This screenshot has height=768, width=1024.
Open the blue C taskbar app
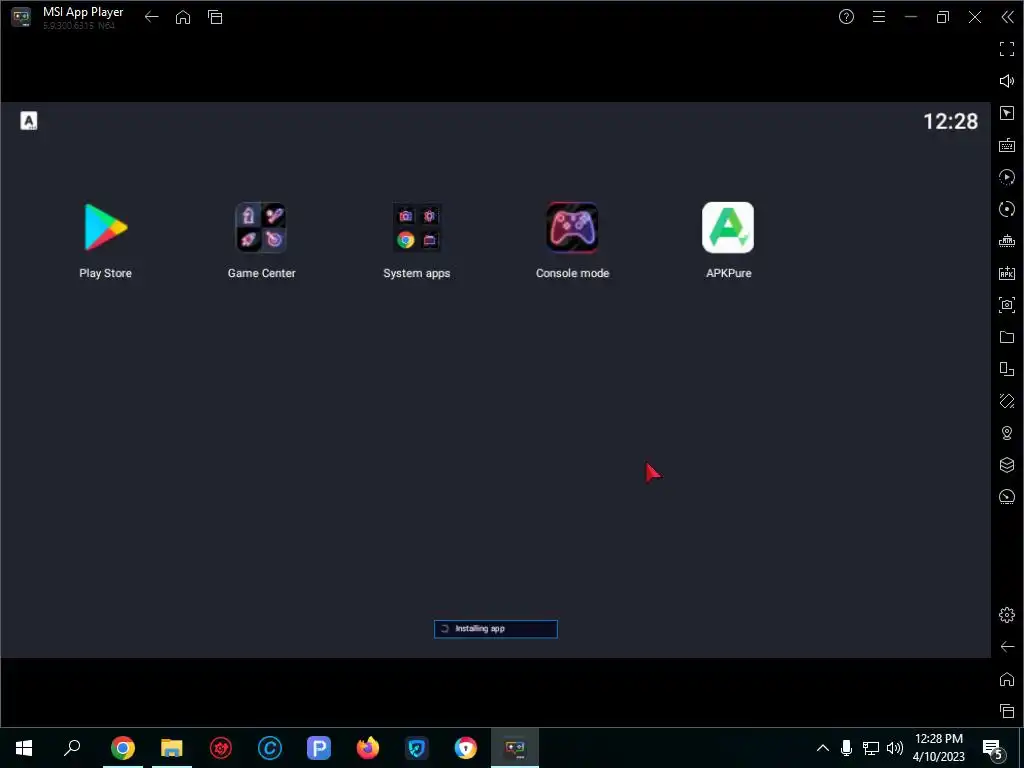click(270, 748)
